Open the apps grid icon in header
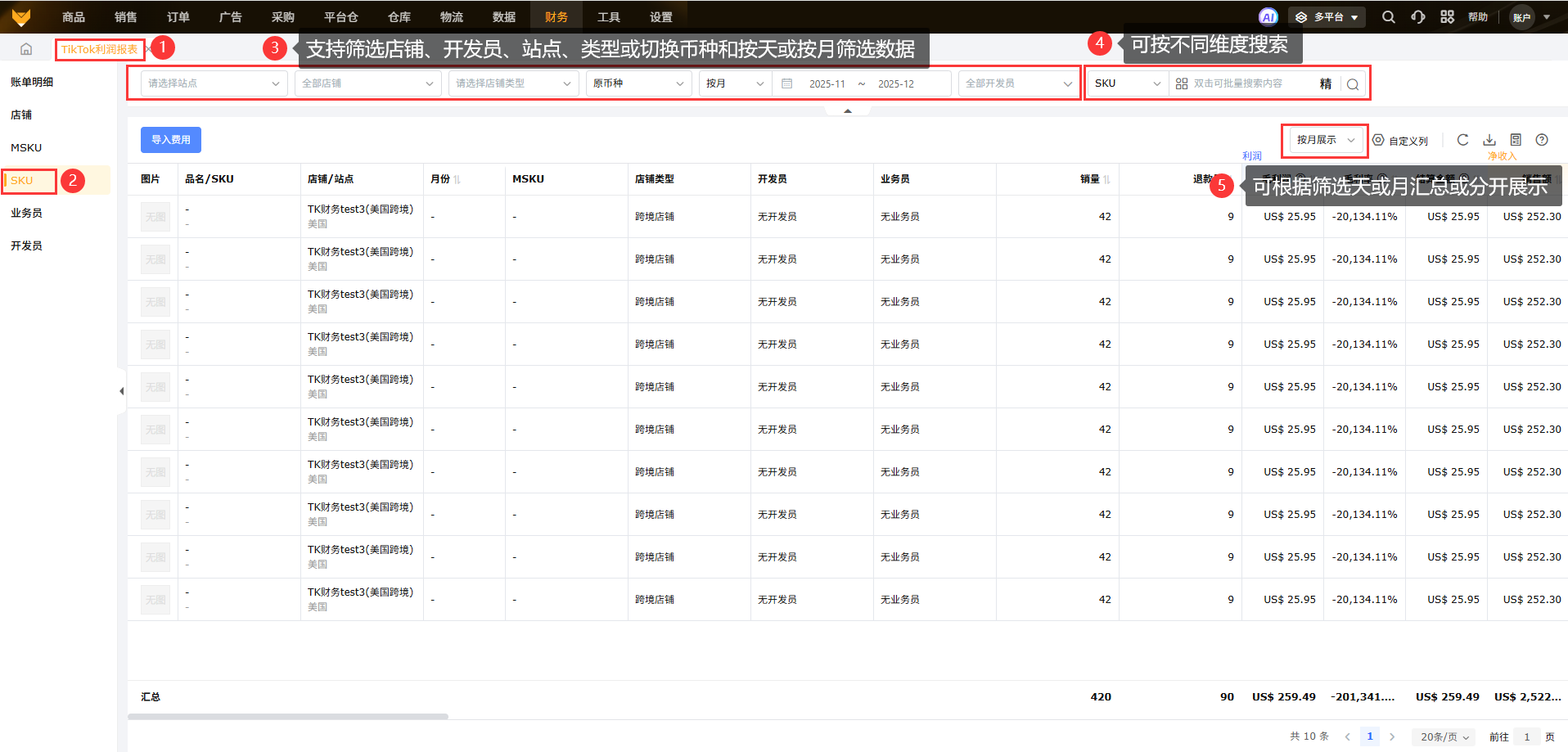1568x752 pixels. (1447, 16)
